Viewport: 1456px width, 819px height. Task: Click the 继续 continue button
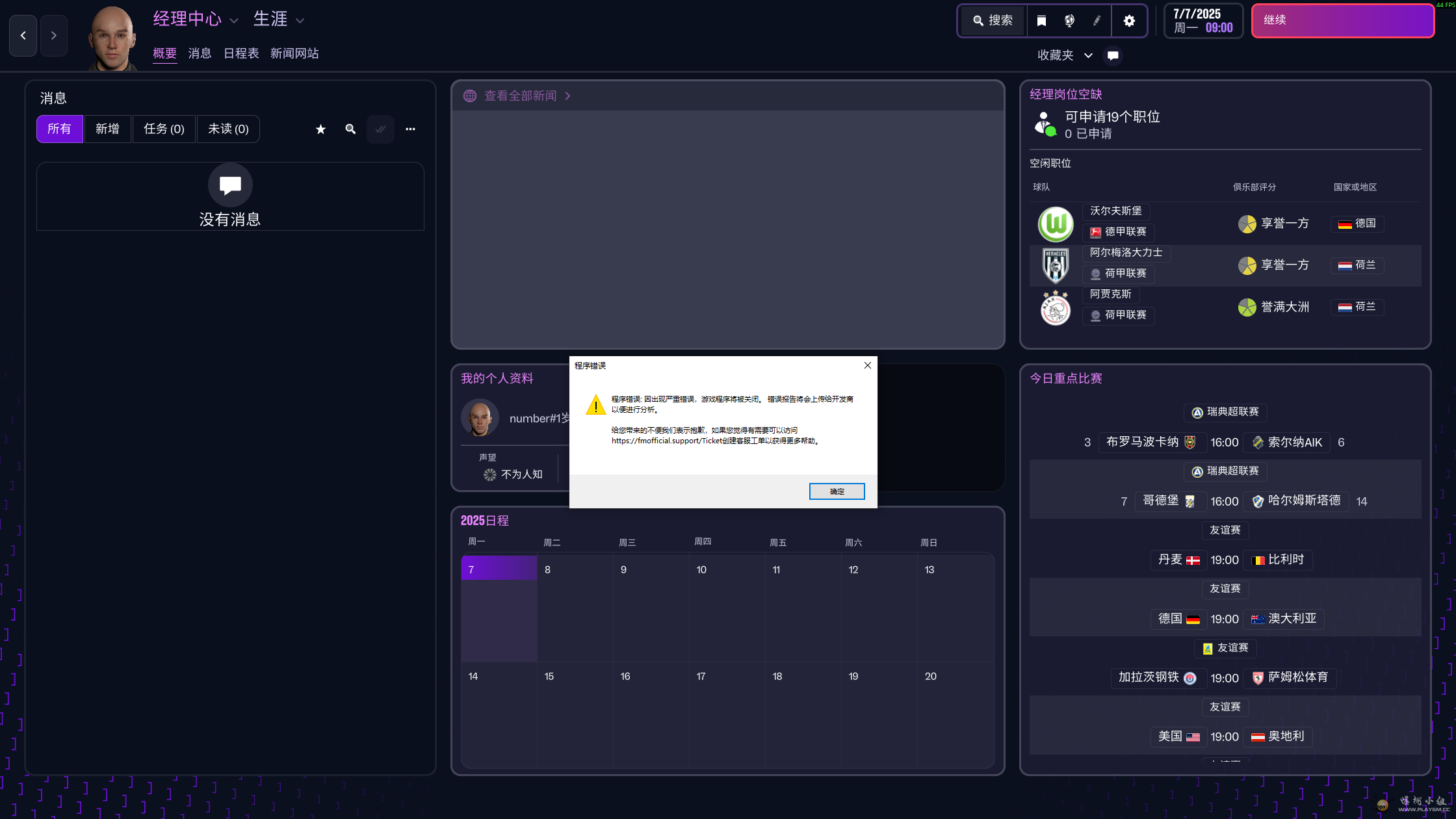[1342, 21]
